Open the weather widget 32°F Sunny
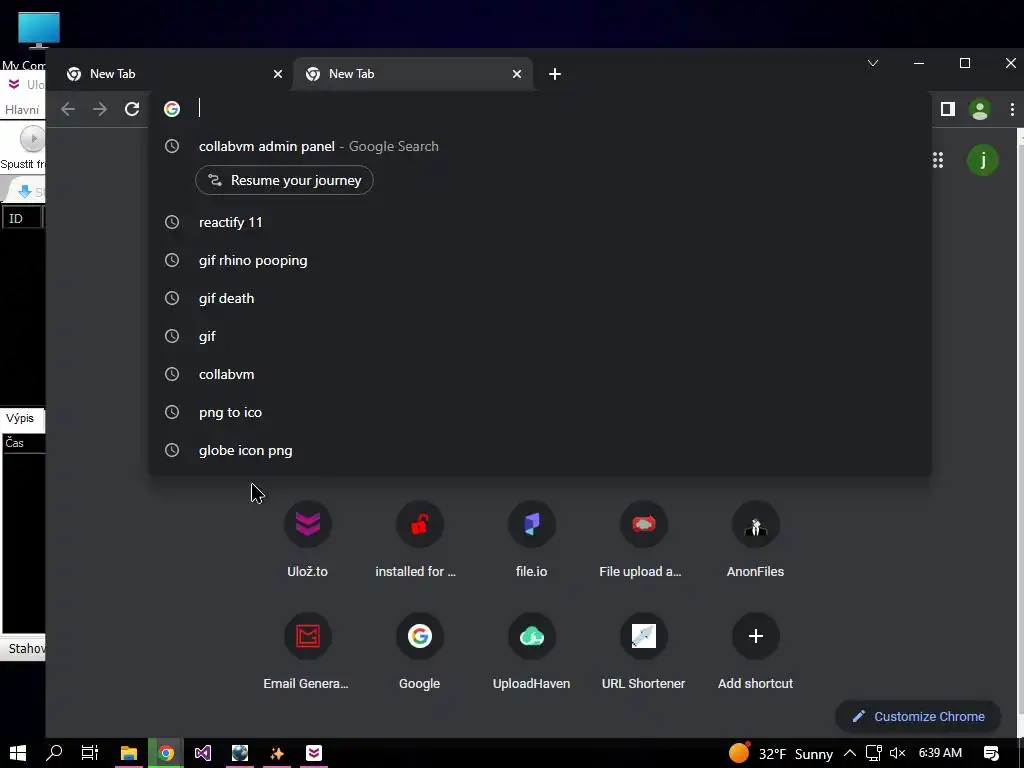 (781, 754)
